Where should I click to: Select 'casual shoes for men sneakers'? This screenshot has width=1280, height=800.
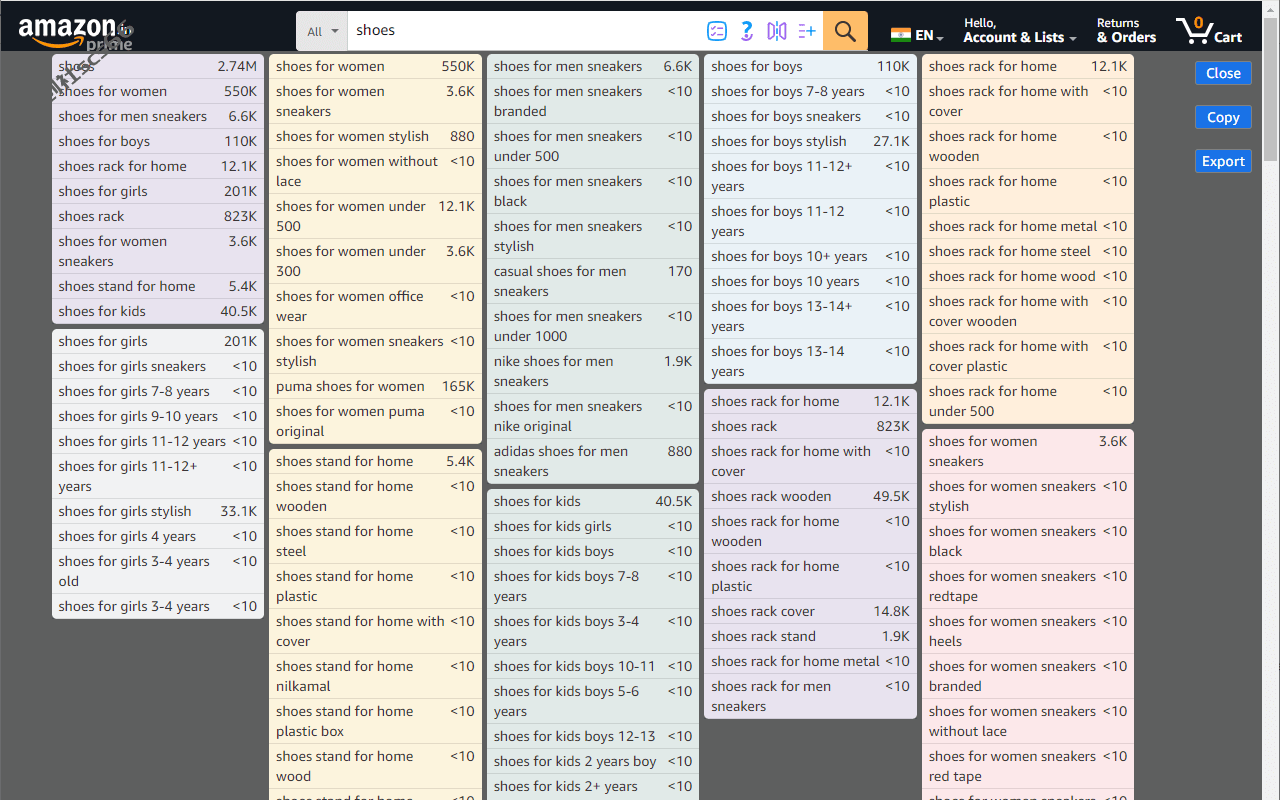(593, 281)
